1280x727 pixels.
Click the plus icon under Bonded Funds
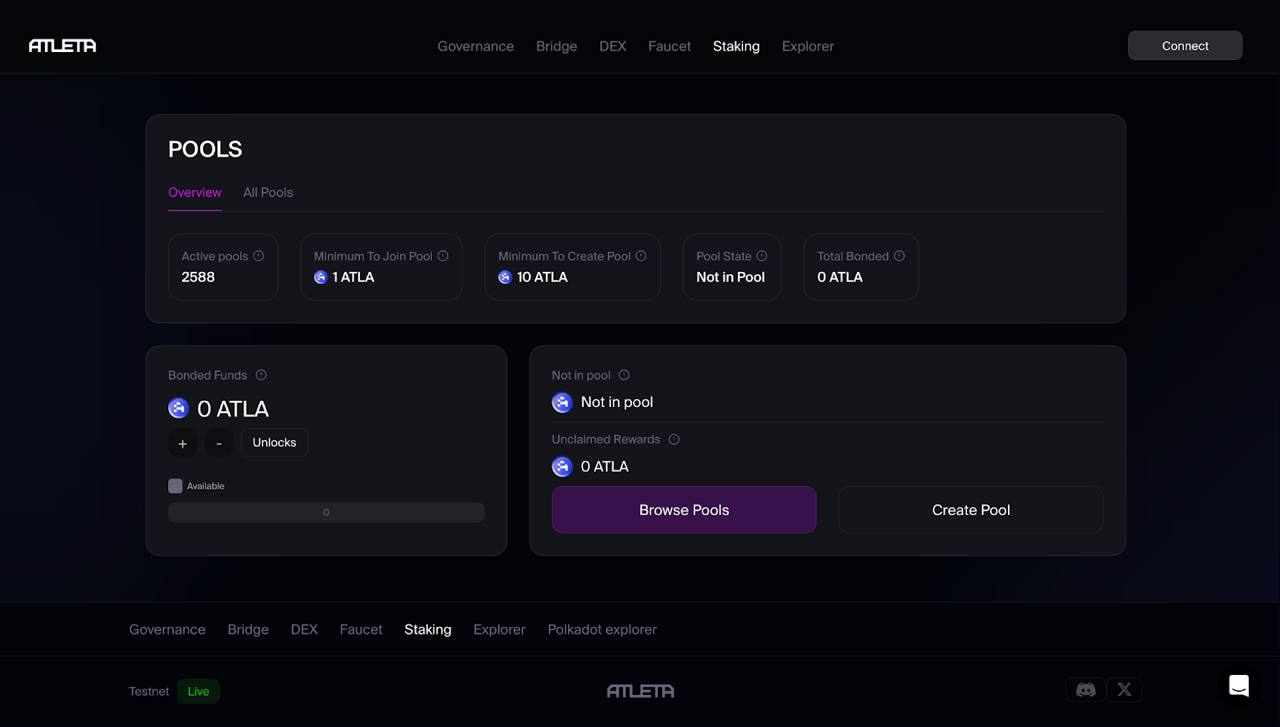[x=182, y=443]
